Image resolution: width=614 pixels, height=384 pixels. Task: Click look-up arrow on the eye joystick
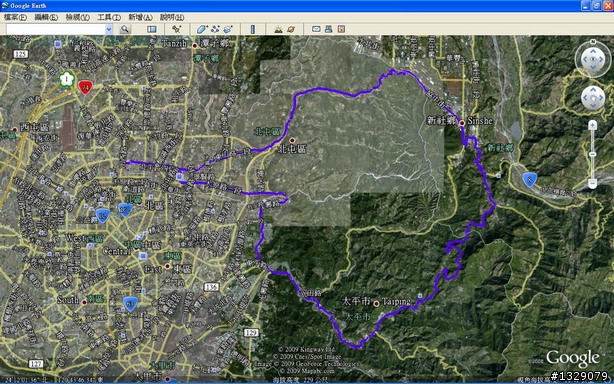click(593, 51)
